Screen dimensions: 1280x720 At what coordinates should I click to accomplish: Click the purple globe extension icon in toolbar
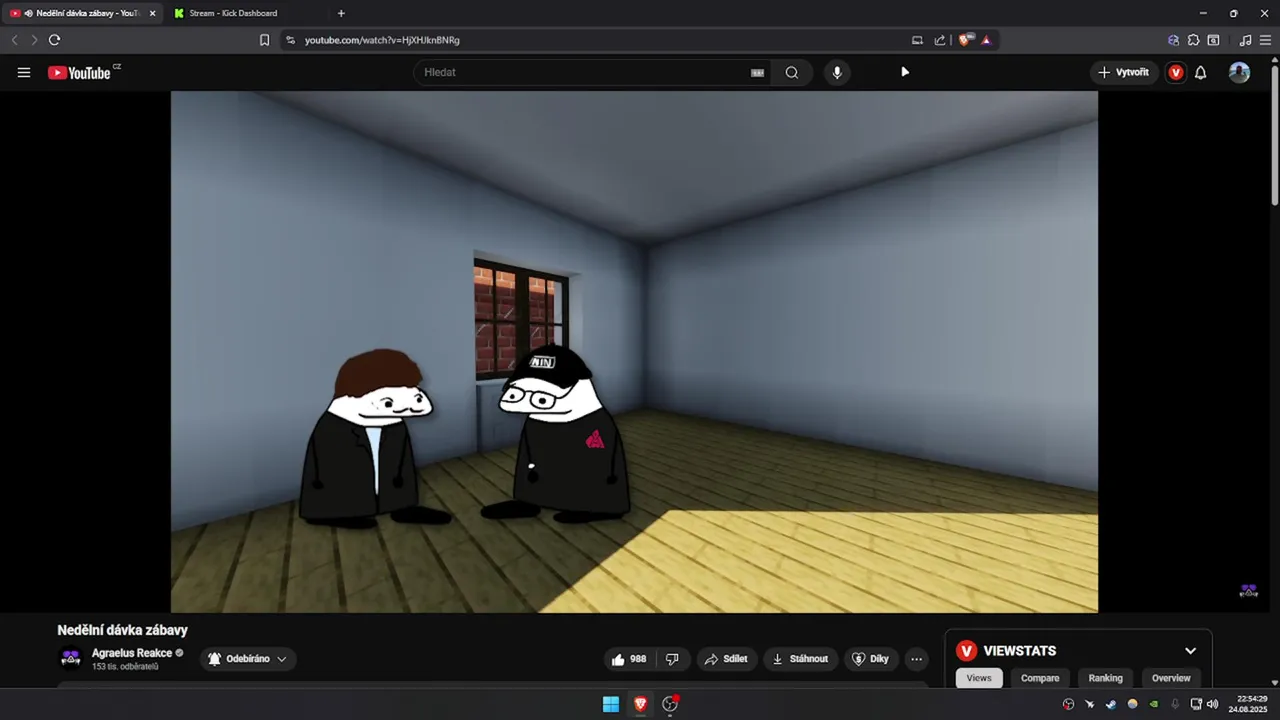tap(1173, 40)
